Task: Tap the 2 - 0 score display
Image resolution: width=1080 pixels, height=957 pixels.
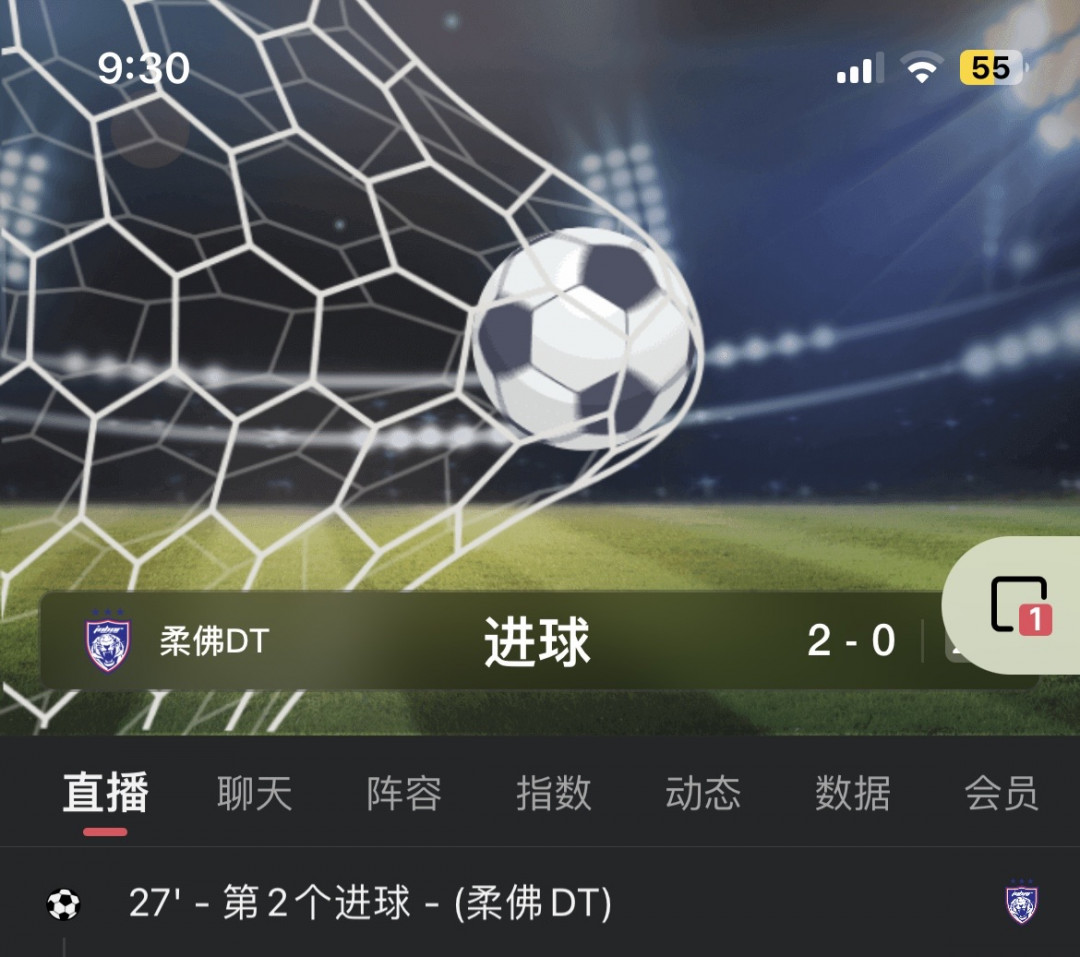Action: 851,640
